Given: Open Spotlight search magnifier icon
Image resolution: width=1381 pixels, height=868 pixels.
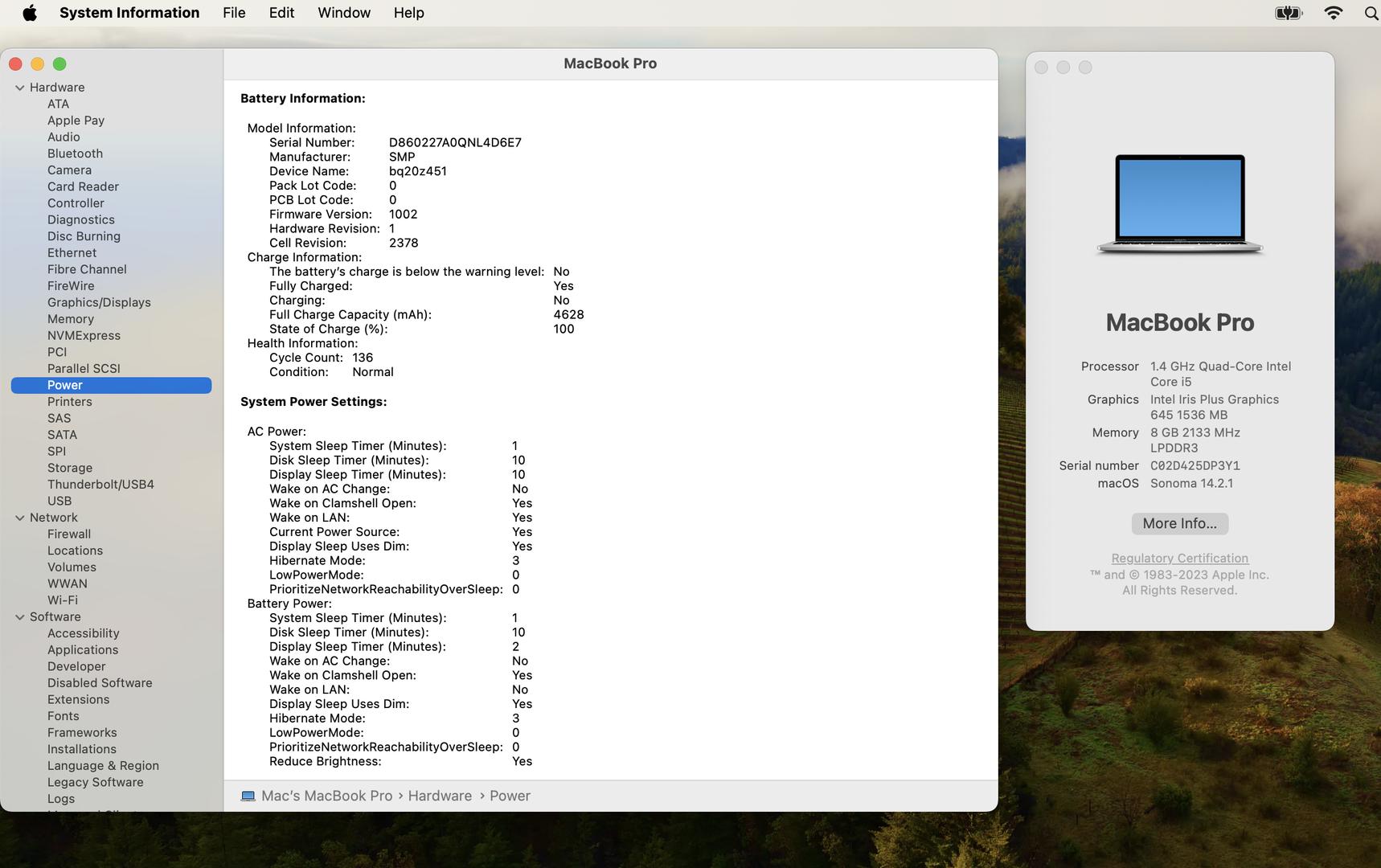Looking at the screenshot, I should coord(1371,13).
